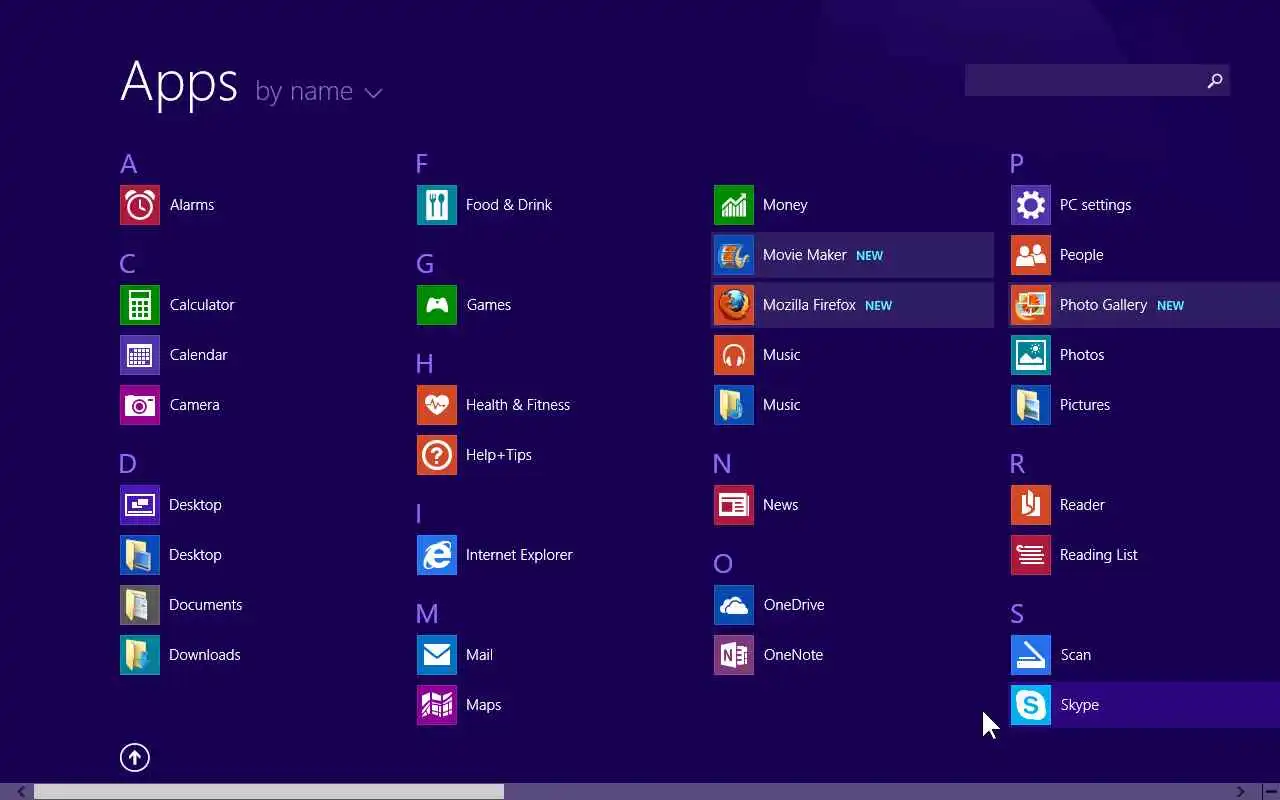The height and width of the screenshot is (800, 1280).
Task: Open the Photos app icon
Action: tap(1031, 355)
